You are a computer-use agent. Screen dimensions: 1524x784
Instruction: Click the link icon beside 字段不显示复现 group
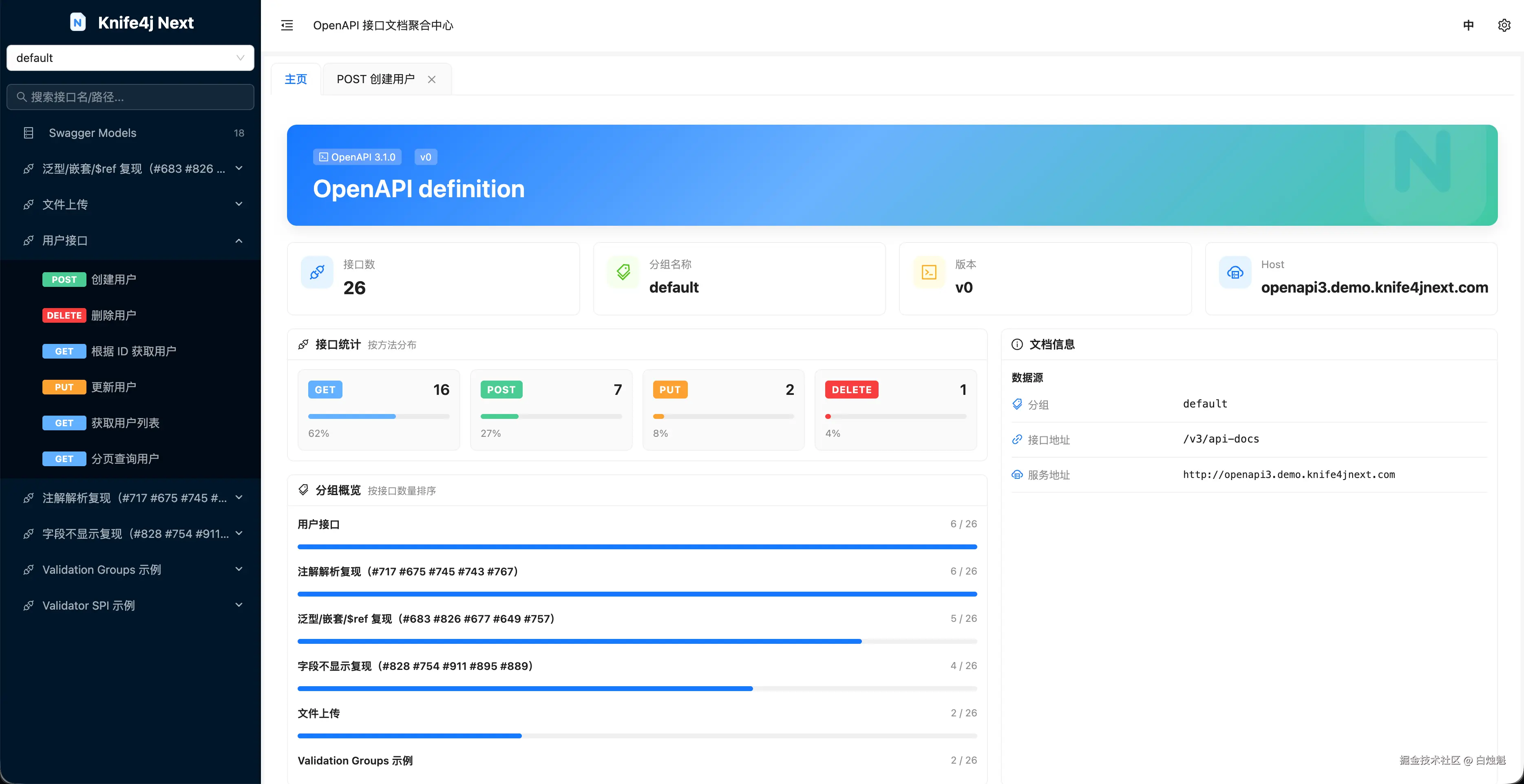[x=29, y=535]
